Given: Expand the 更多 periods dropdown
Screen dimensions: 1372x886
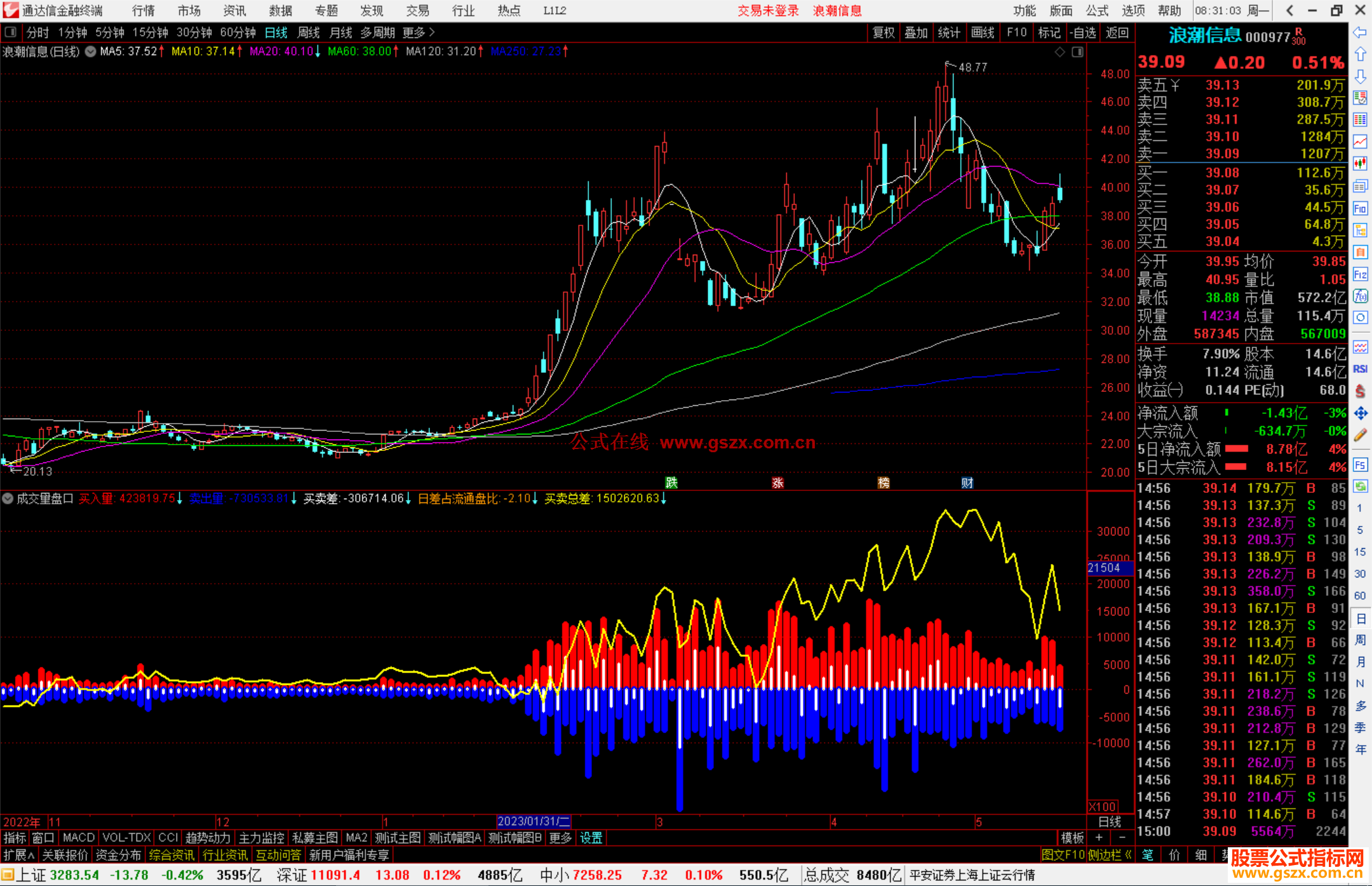Looking at the screenshot, I should pyautogui.click(x=418, y=32).
